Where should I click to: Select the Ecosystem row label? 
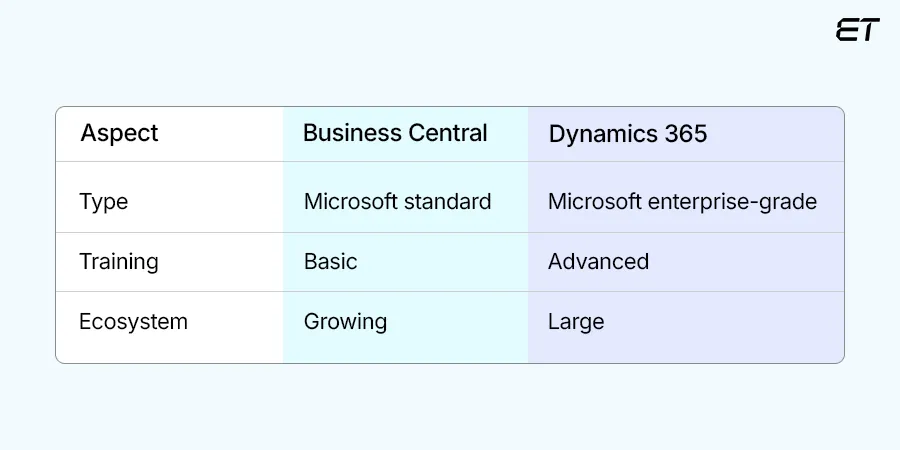coord(133,321)
